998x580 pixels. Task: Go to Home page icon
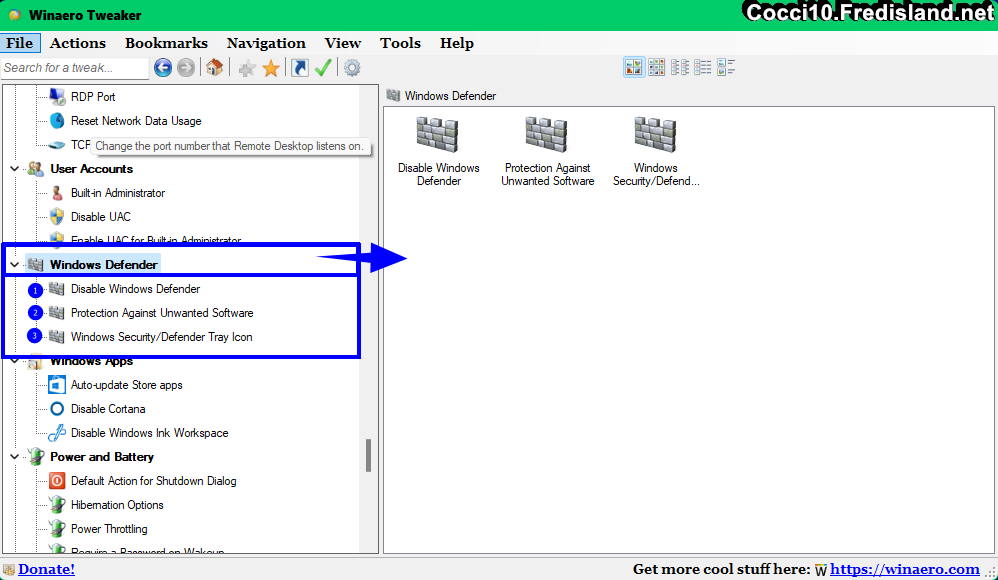click(214, 67)
